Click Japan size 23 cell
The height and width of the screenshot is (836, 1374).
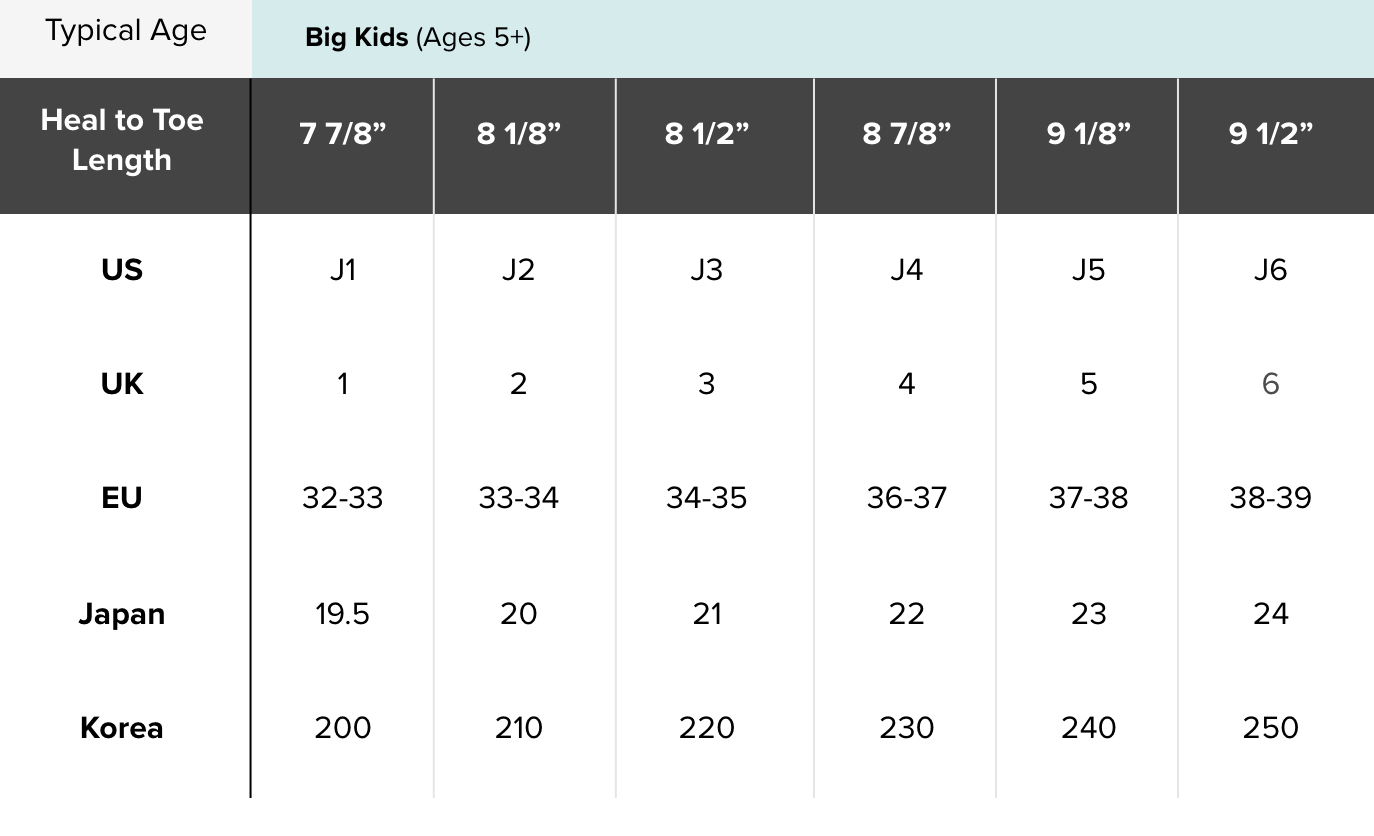click(1088, 613)
